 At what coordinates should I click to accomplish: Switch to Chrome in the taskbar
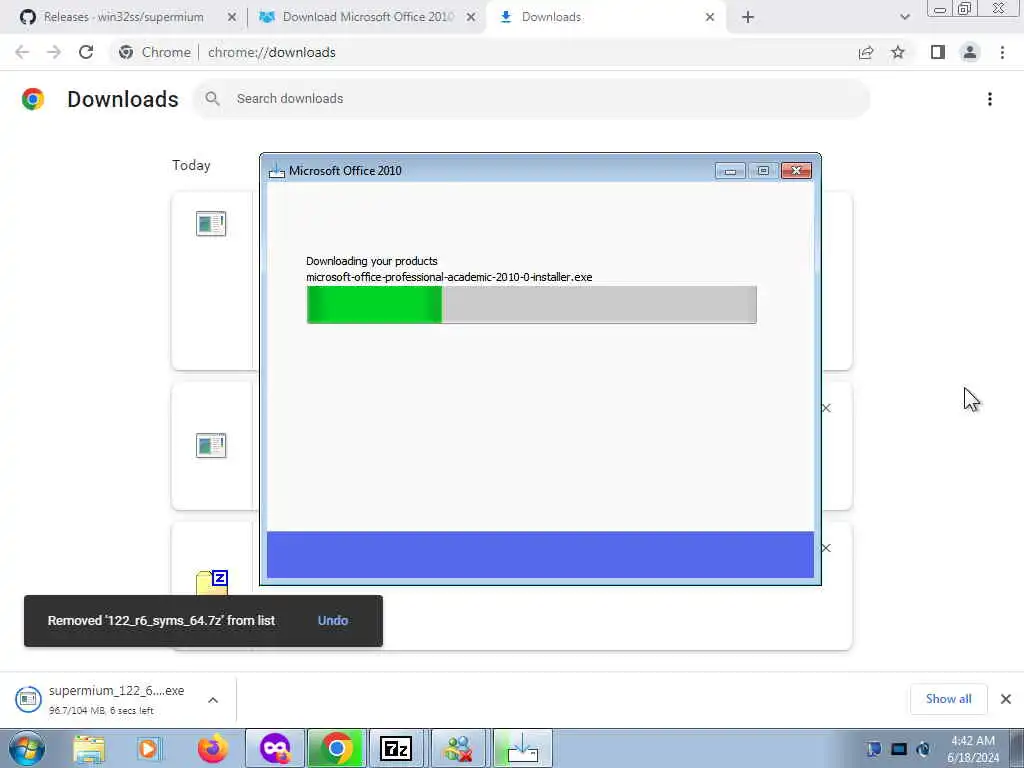[x=336, y=748]
